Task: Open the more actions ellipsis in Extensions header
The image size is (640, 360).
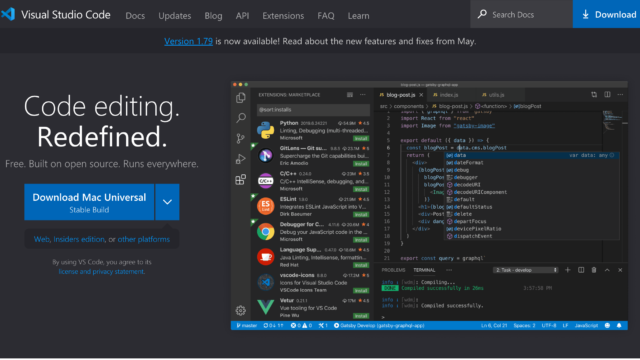Action: [x=362, y=95]
